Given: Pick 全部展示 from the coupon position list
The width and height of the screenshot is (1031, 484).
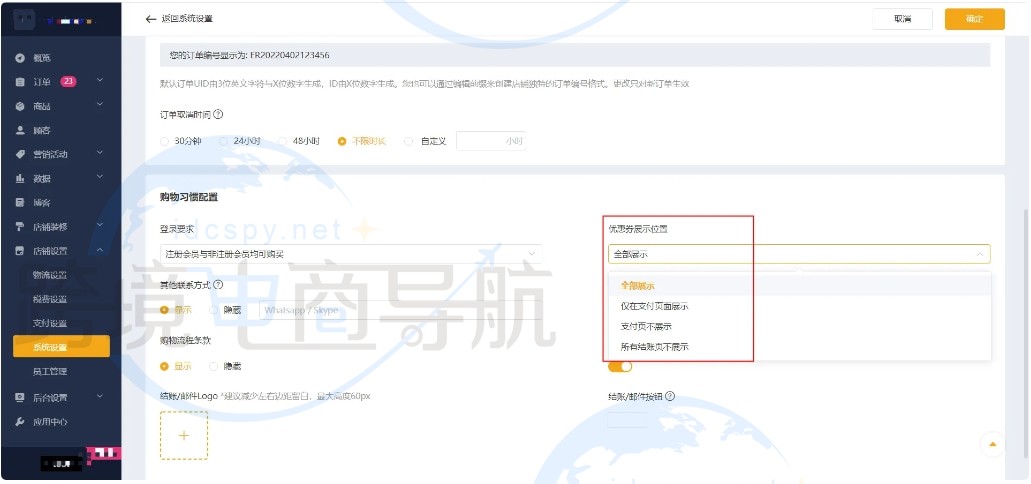Looking at the screenshot, I should pyautogui.click(x=800, y=286).
